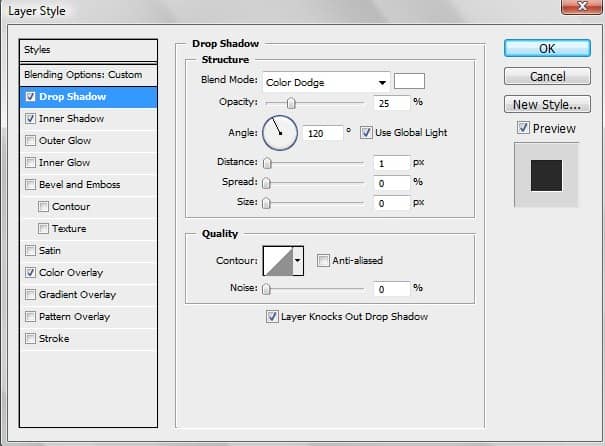Enable the Contour sub-style checkbox

point(44,206)
